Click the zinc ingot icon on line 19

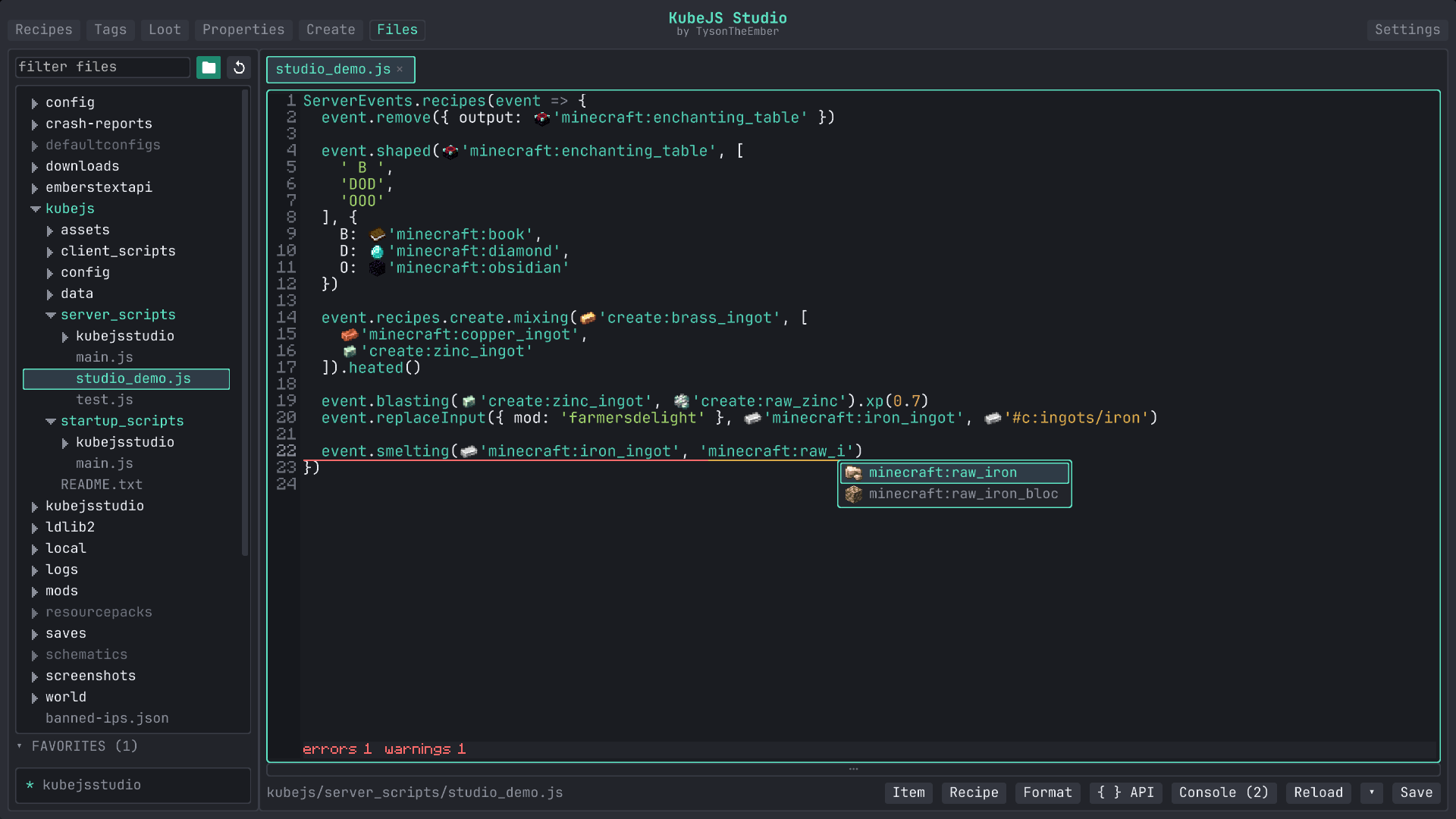click(469, 402)
